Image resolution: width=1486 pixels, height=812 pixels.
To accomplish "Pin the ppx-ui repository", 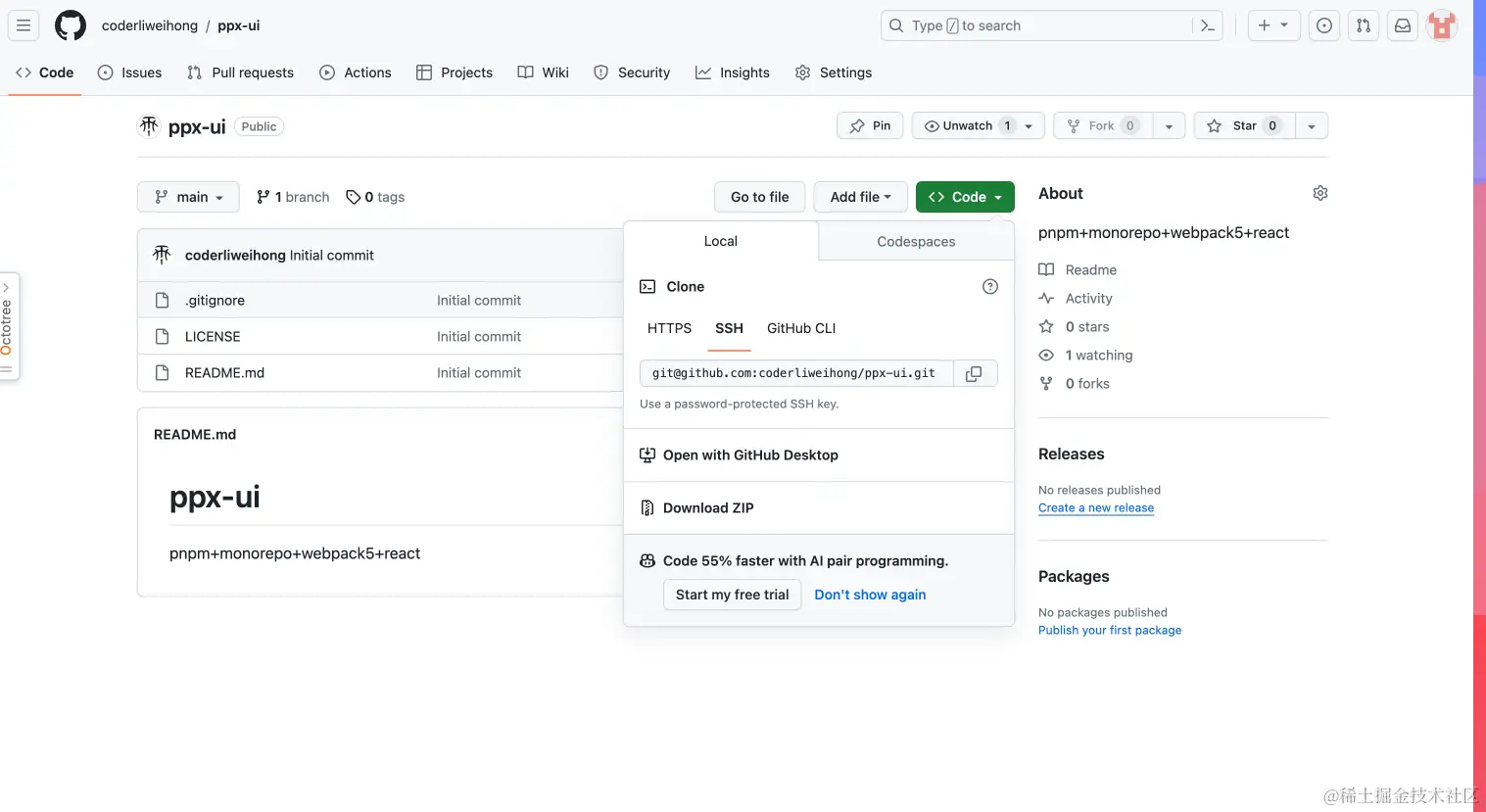I will [870, 125].
